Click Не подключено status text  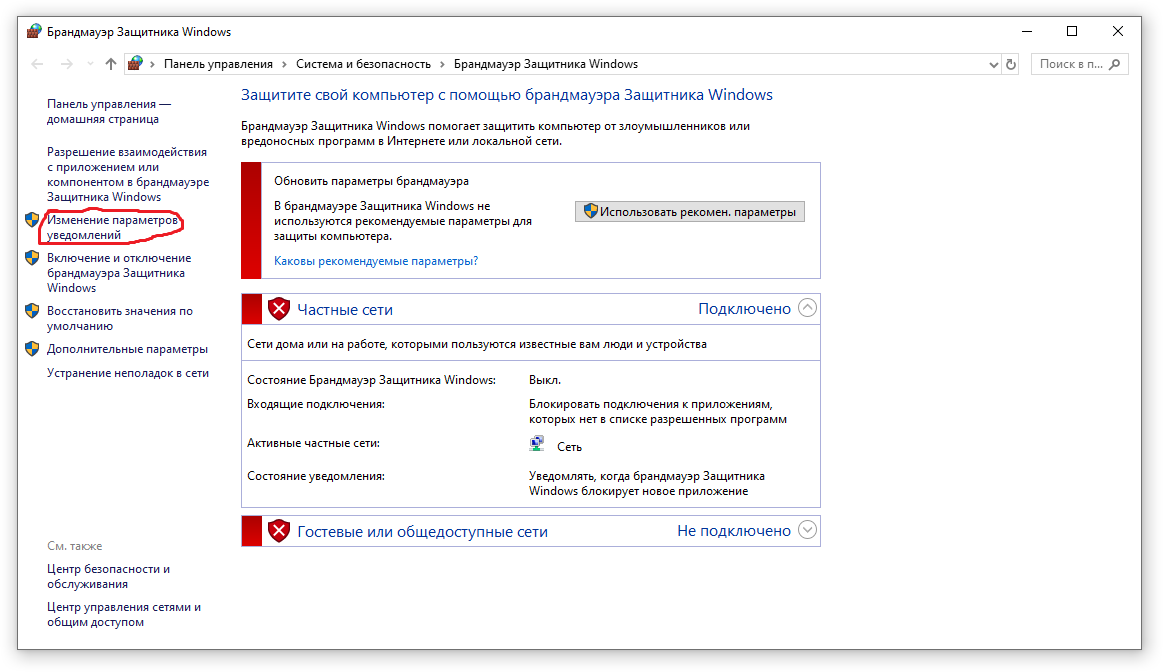coord(734,531)
